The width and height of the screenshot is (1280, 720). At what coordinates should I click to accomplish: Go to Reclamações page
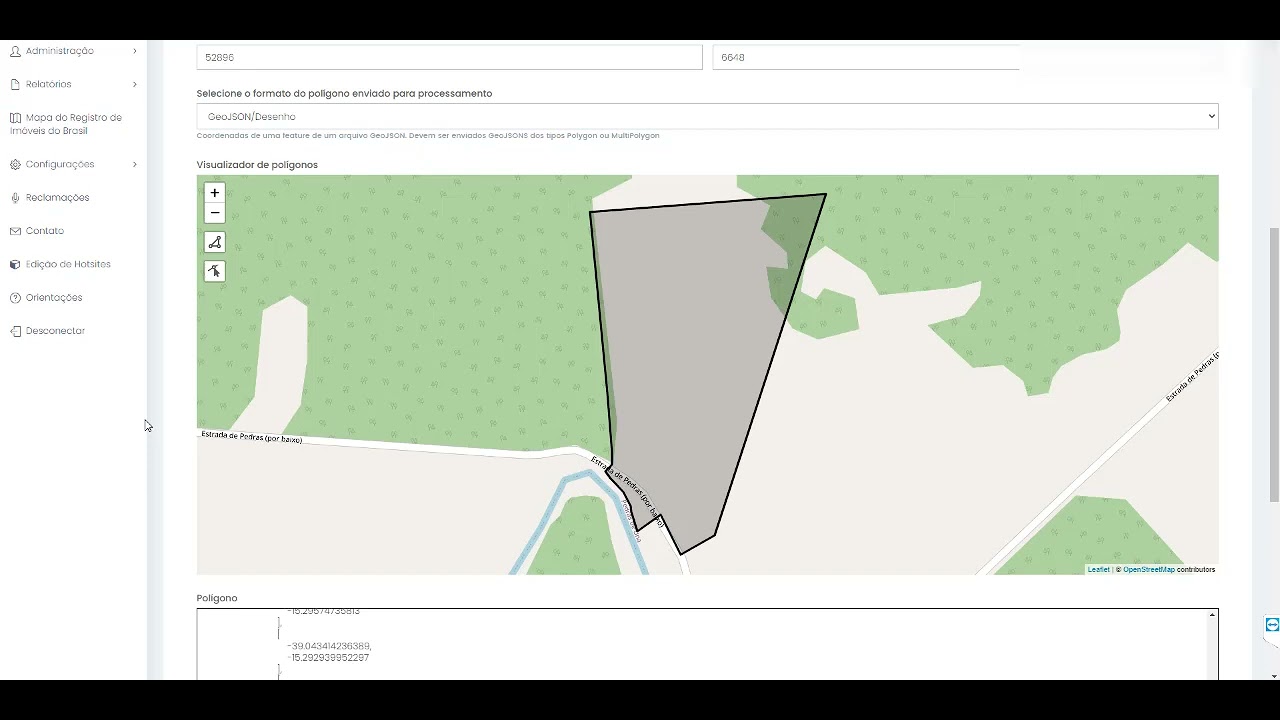tap(57, 198)
